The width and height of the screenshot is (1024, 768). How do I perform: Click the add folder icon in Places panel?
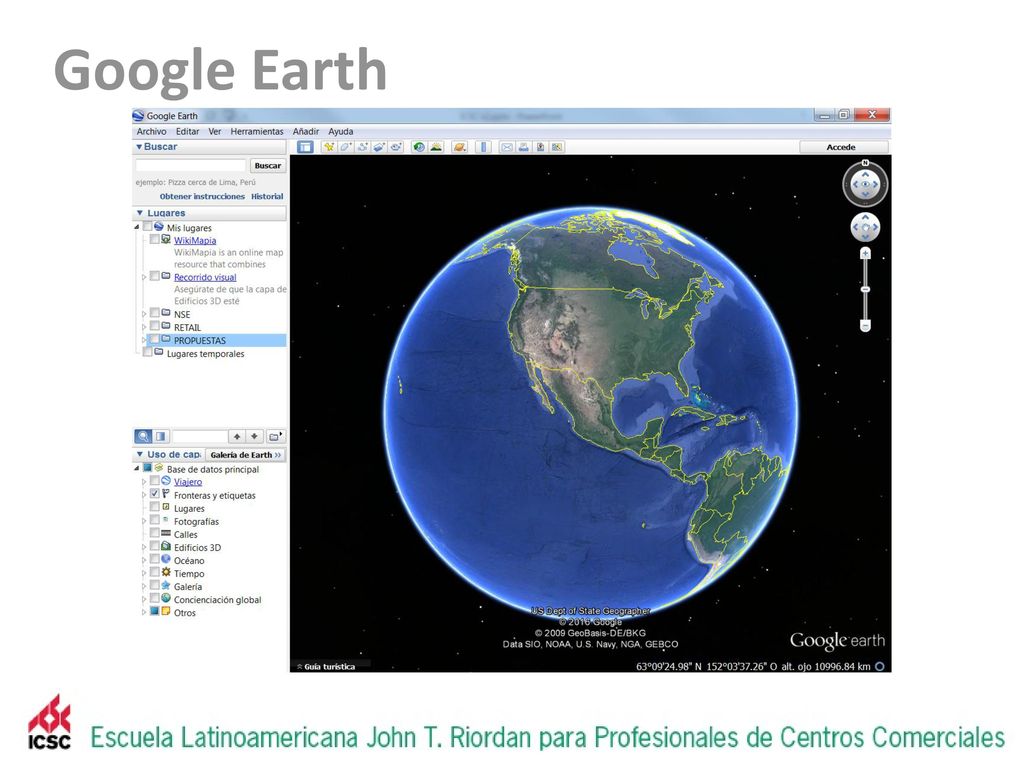pos(276,436)
